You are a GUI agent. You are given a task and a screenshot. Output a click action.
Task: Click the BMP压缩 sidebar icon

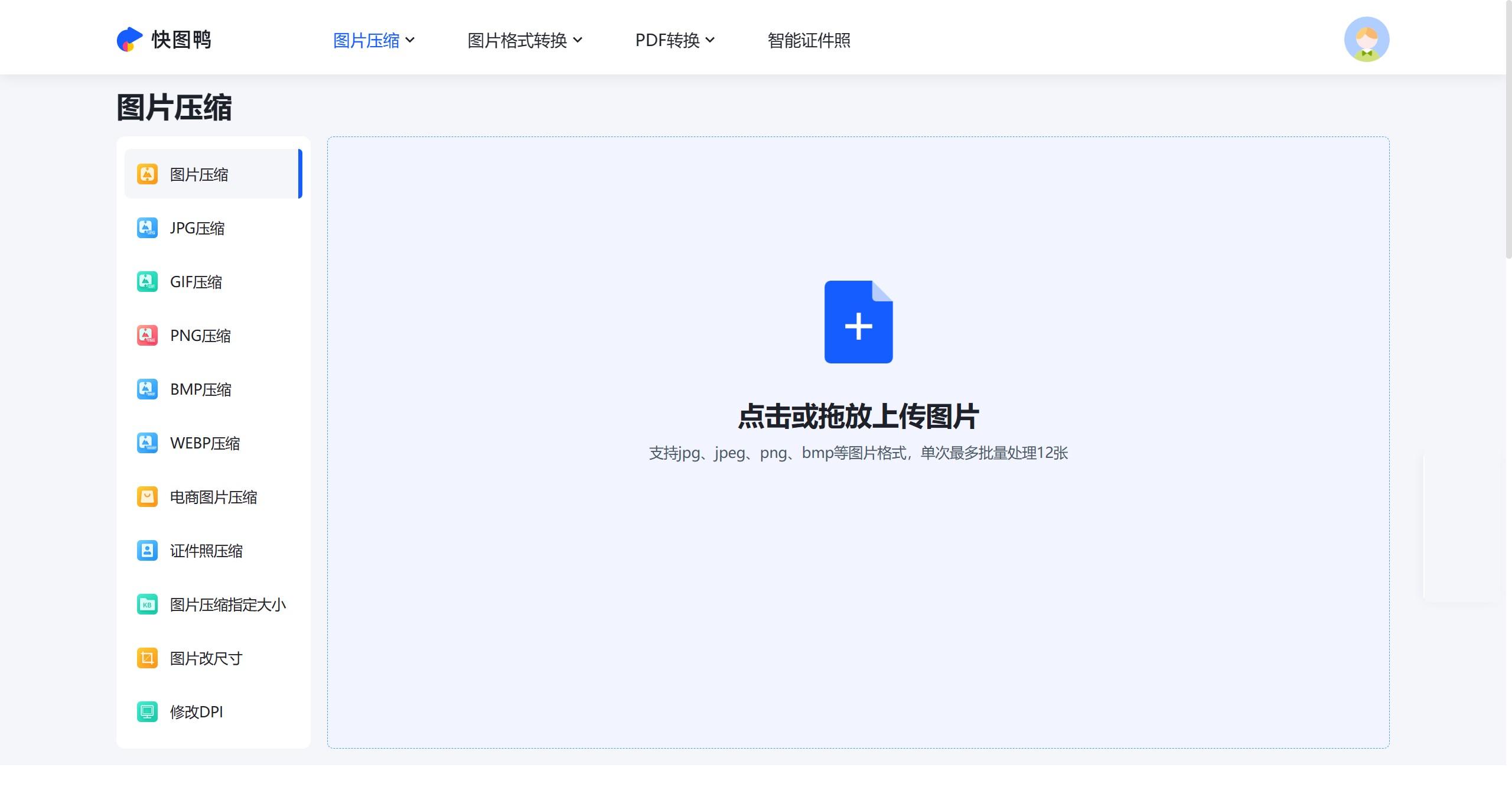click(147, 389)
